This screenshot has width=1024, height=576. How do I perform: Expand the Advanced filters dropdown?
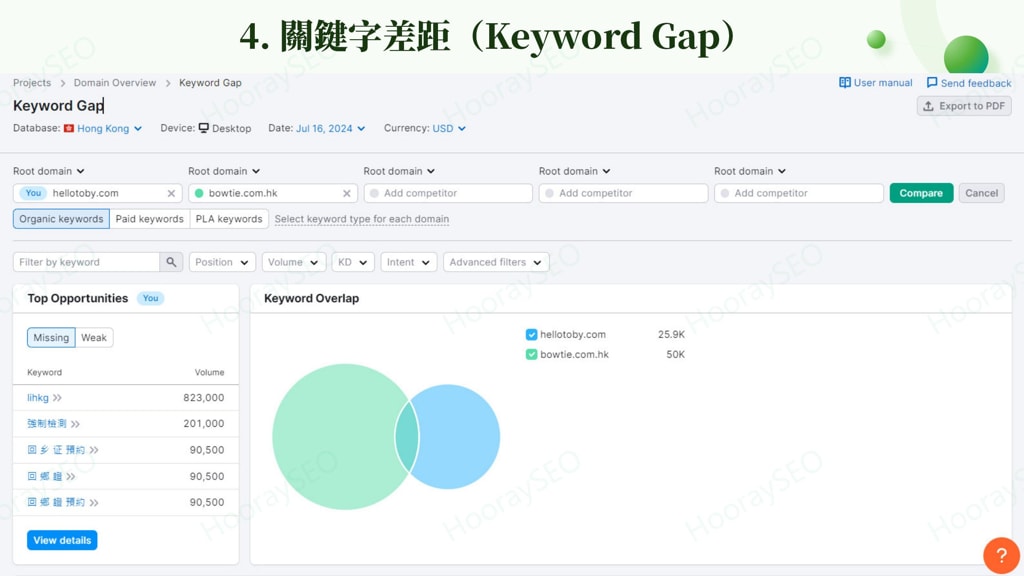pos(495,262)
